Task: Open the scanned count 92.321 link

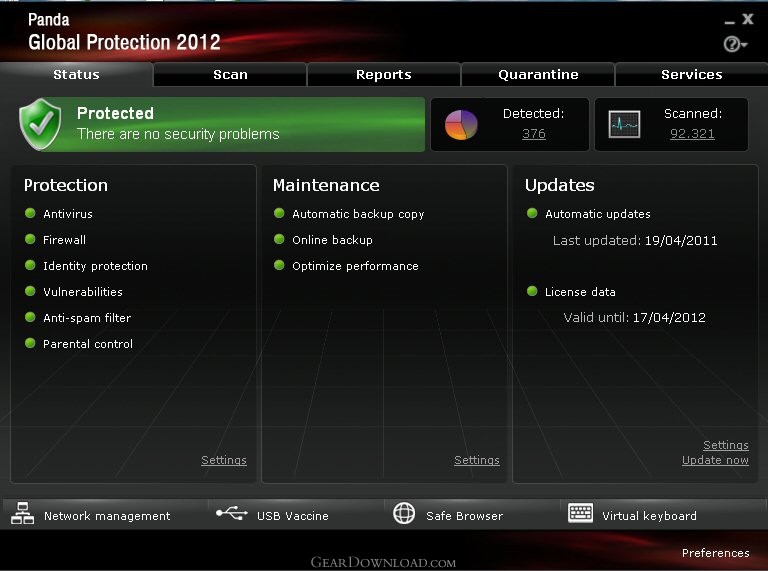Action: coord(692,134)
